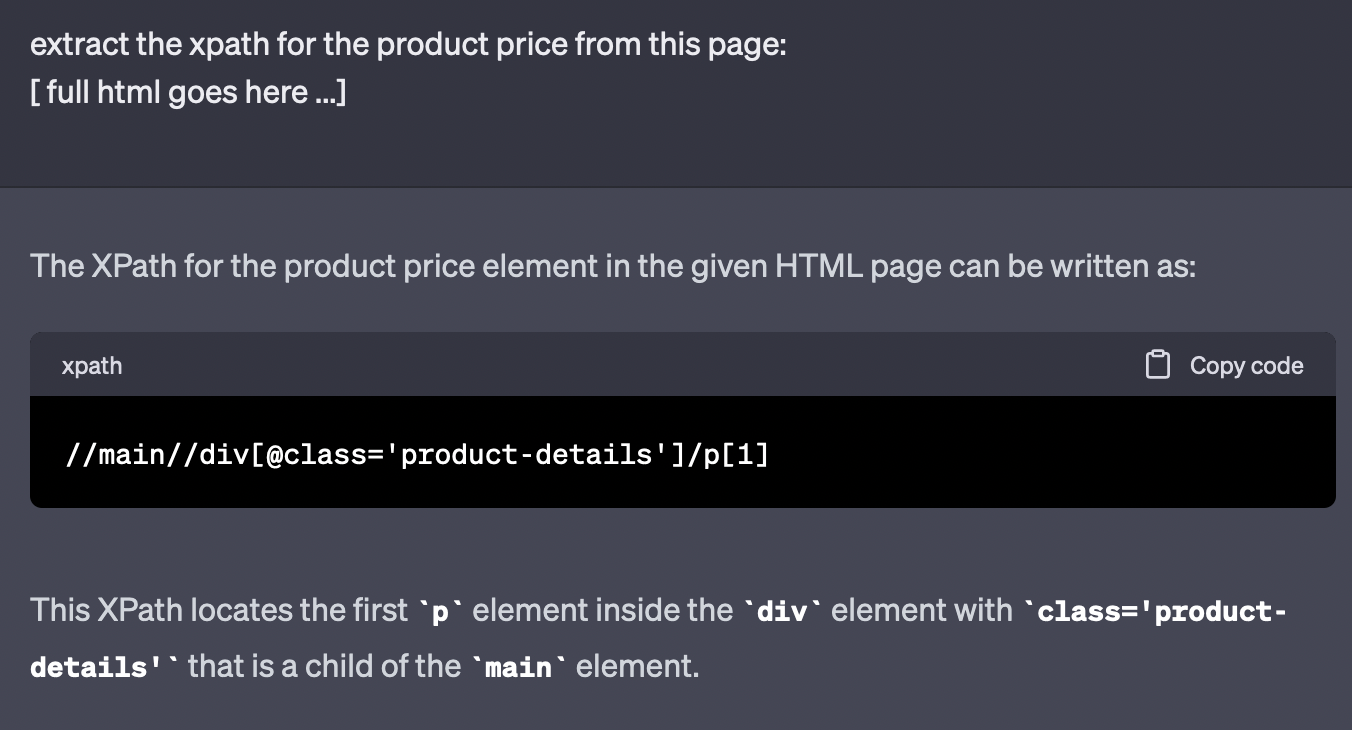Screen dimensions: 1352x730
Task: Click the inline code `p` in the explanation
Action: 440,610
